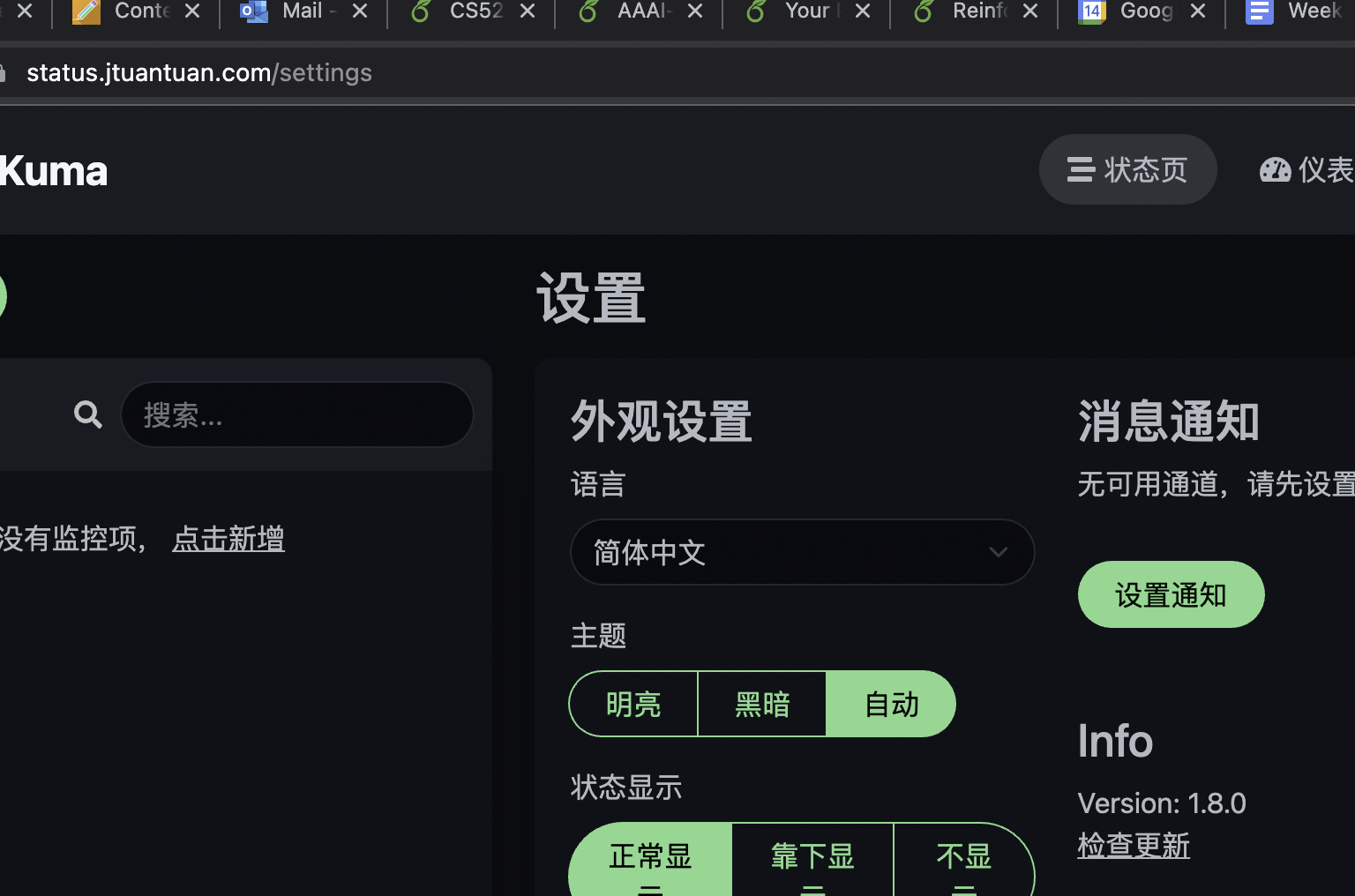This screenshot has width=1355, height=896.
Task: Close the Mail browser tab
Action: [x=360, y=11]
